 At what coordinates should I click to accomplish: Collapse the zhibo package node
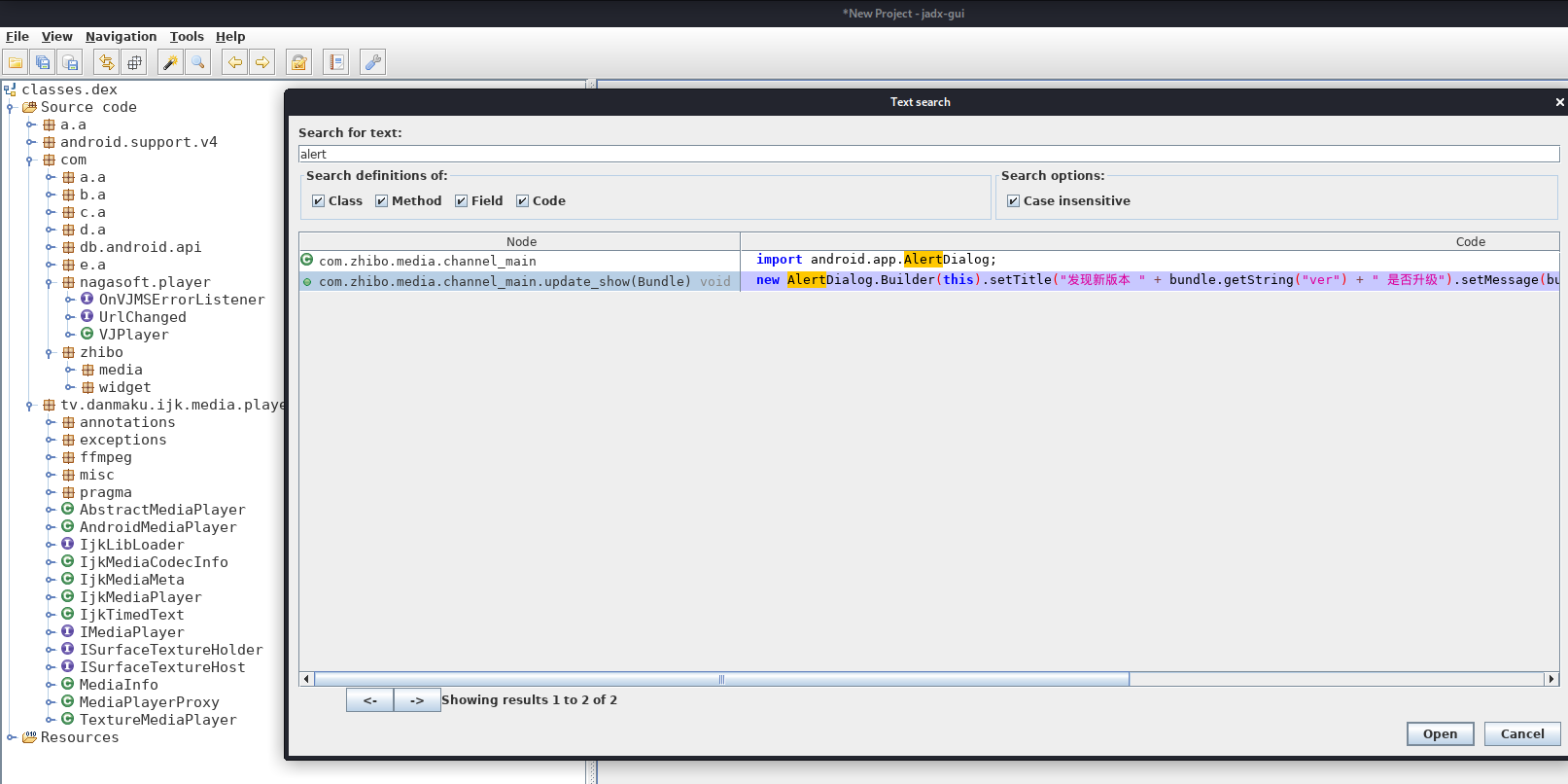pos(50,353)
